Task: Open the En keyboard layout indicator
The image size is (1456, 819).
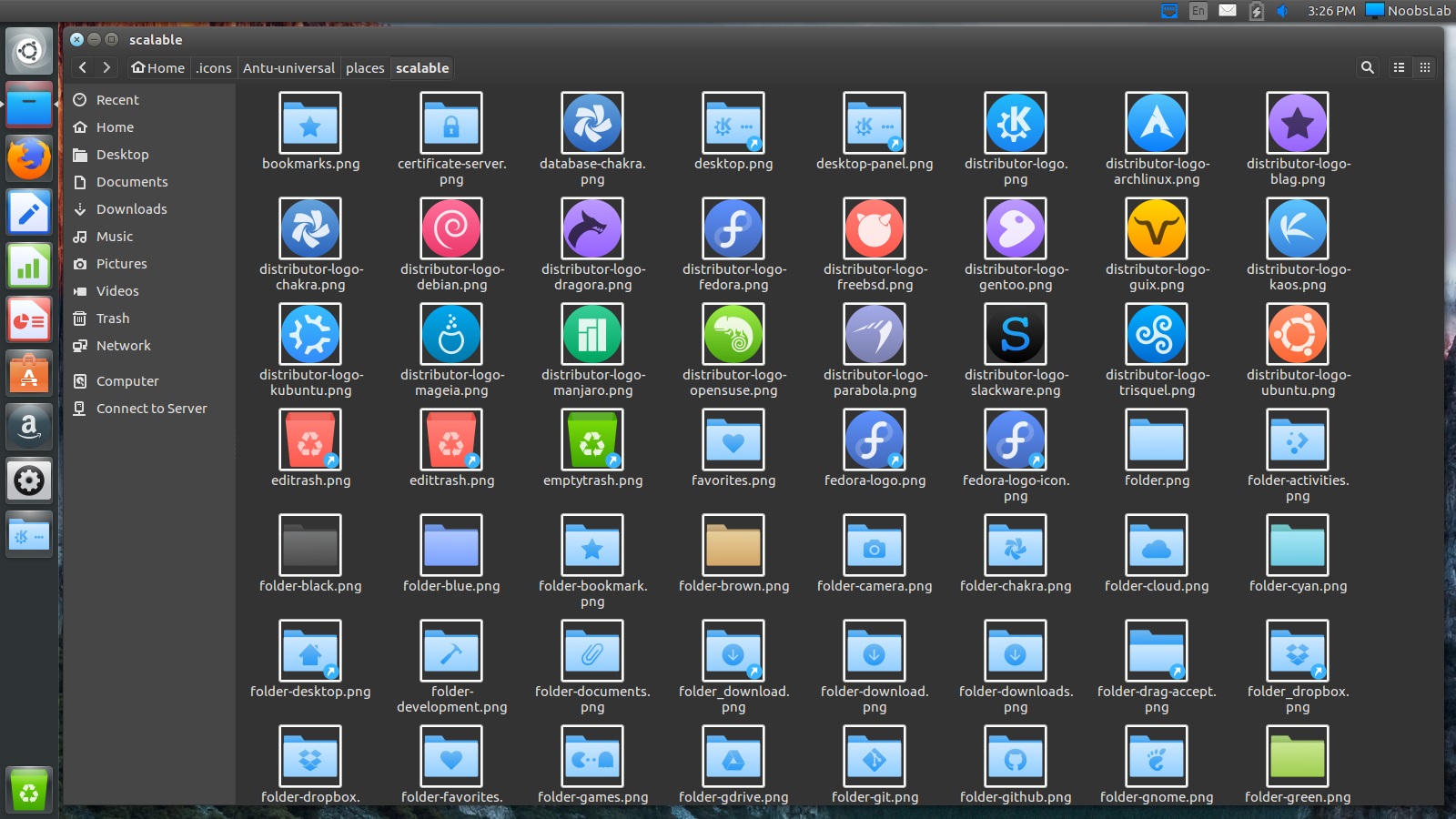Action: pos(1198,11)
